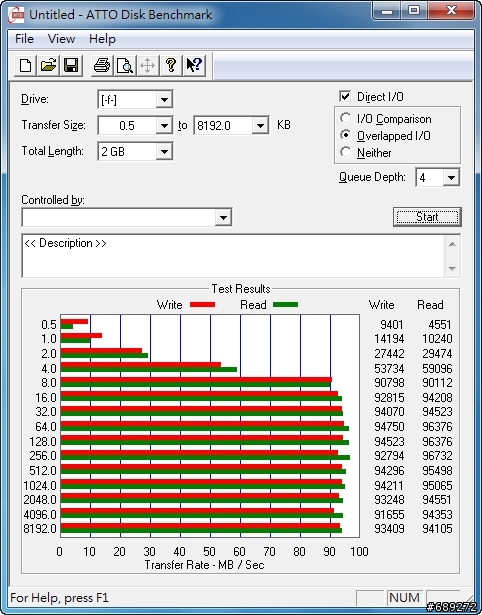
Task: Click the read value 96732
Action: coord(437,456)
